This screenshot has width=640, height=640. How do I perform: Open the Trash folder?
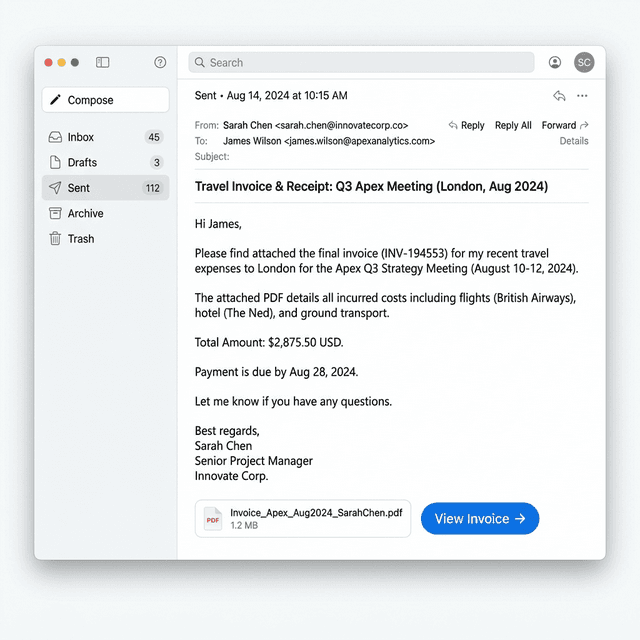[x=105, y=238]
